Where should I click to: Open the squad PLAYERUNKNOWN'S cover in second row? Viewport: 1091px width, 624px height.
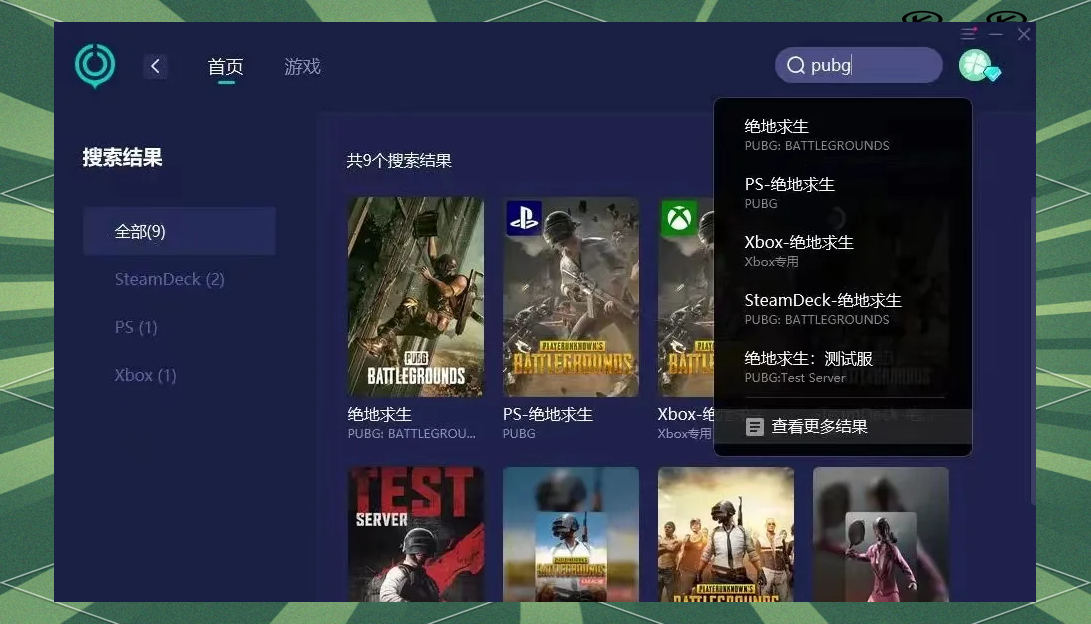coord(726,534)
